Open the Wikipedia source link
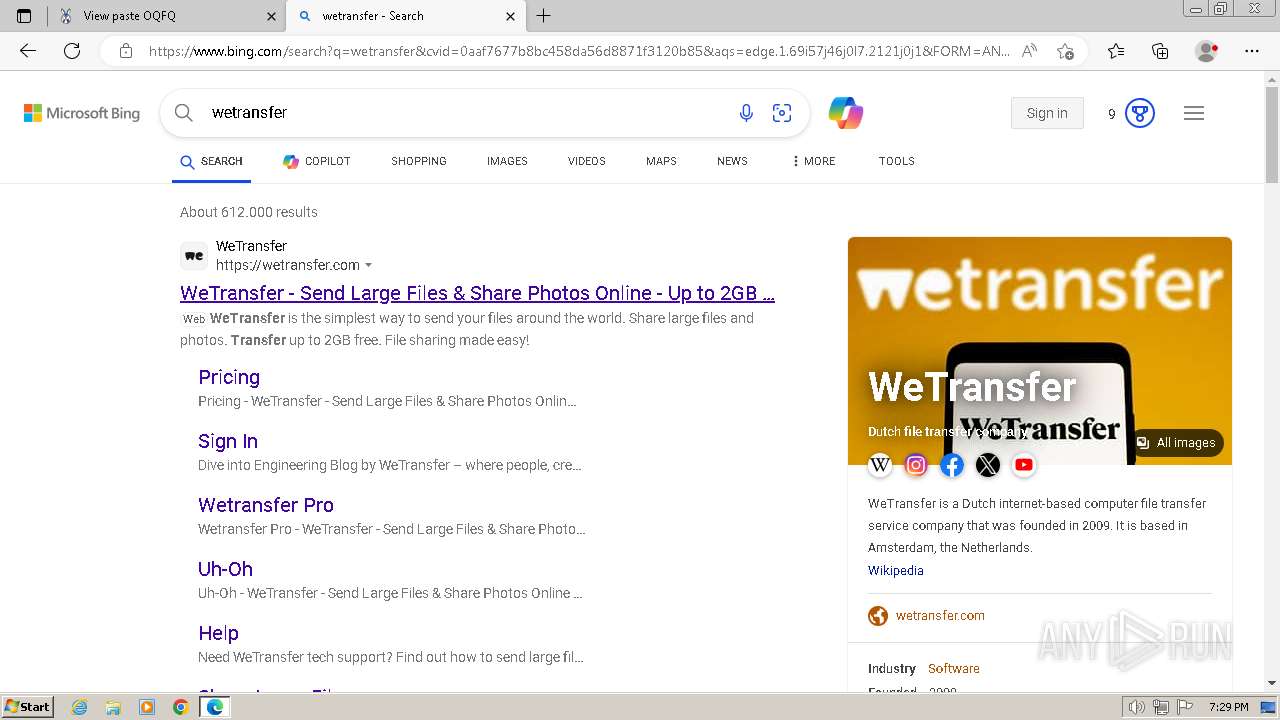Image resolution: width=1280 pixels, height=720 pixels. (x=896, y=571)
